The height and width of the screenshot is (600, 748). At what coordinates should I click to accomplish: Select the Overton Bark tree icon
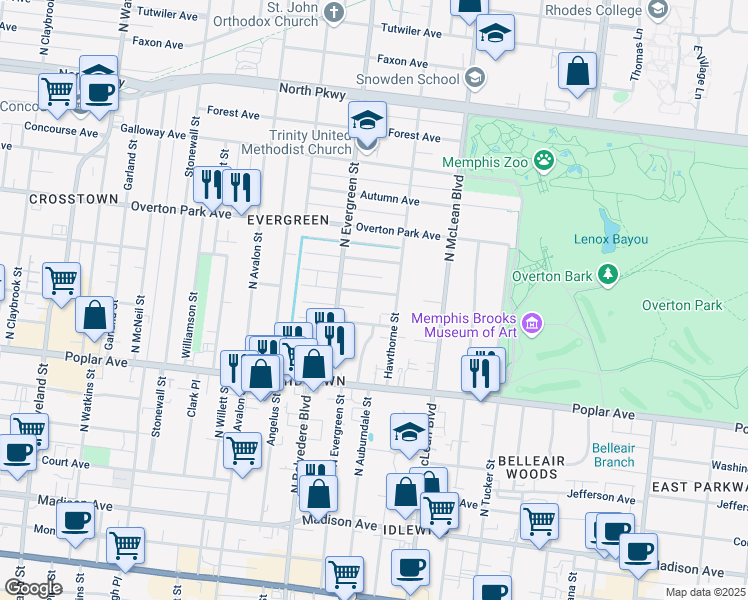tap(608, 275)
